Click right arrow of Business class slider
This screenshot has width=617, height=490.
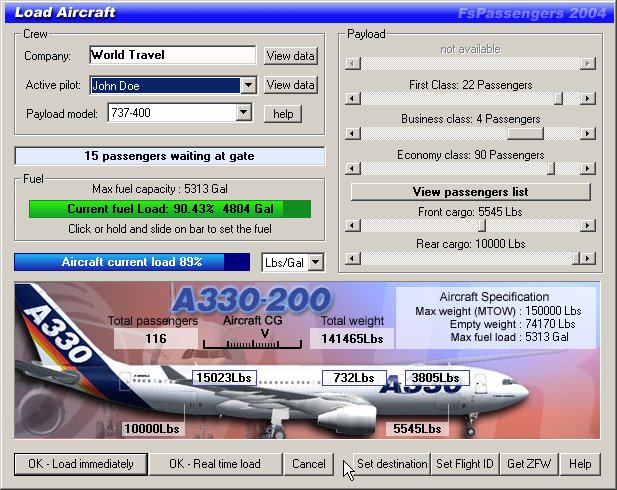click(587, 133)
